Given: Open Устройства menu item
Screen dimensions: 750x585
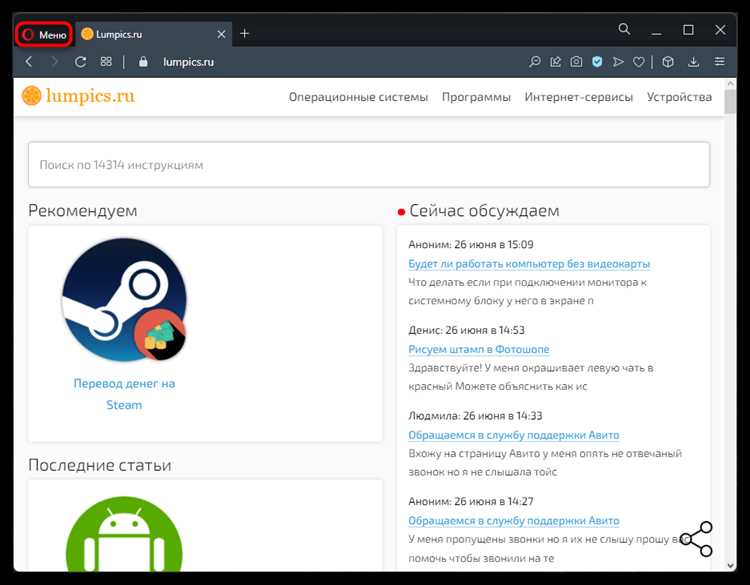Looking at the screenshot, I should tap(679, 97).
